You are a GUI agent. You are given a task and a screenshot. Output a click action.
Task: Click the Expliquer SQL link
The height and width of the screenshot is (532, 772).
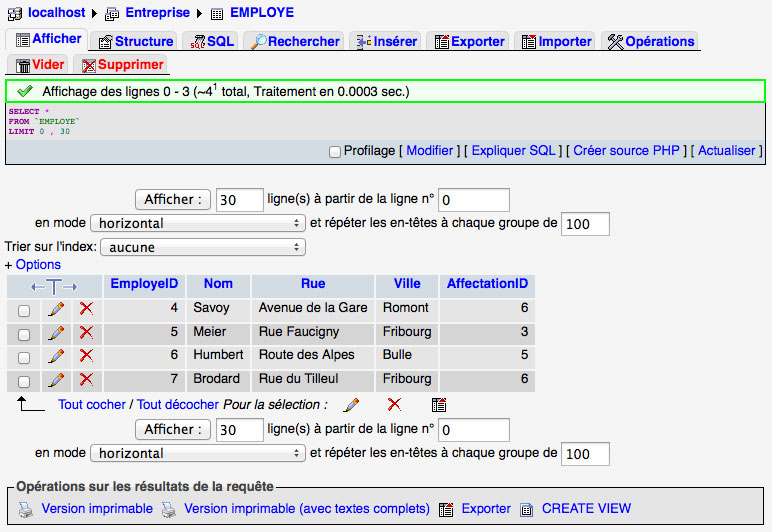(514, 151)
